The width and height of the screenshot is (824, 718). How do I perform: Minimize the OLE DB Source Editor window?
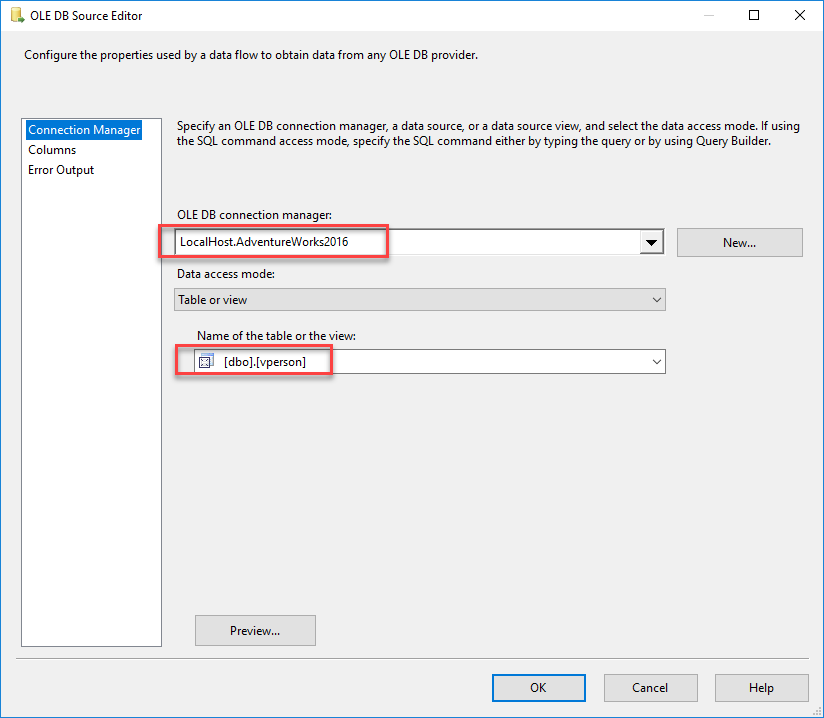[x=709, y=16]
